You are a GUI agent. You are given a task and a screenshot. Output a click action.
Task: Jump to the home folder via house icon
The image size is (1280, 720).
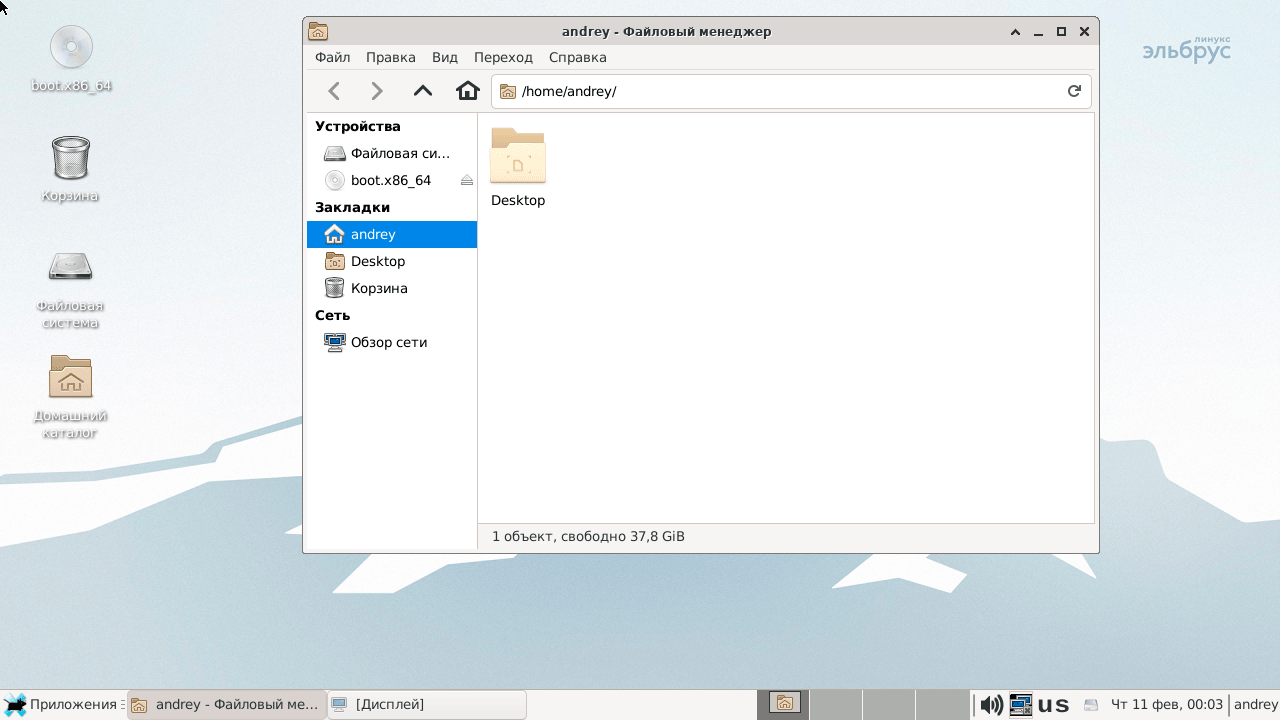click(467, 91)
